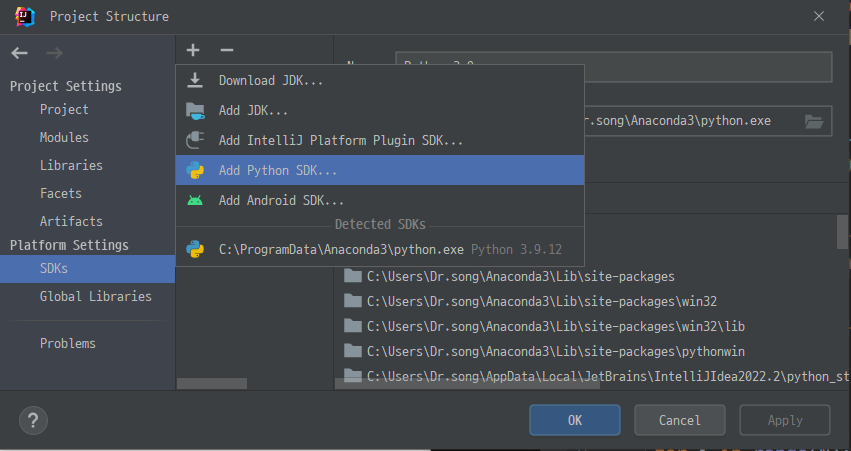Click the IntelliJ IDEA logo in title bar

pos(25,17)
